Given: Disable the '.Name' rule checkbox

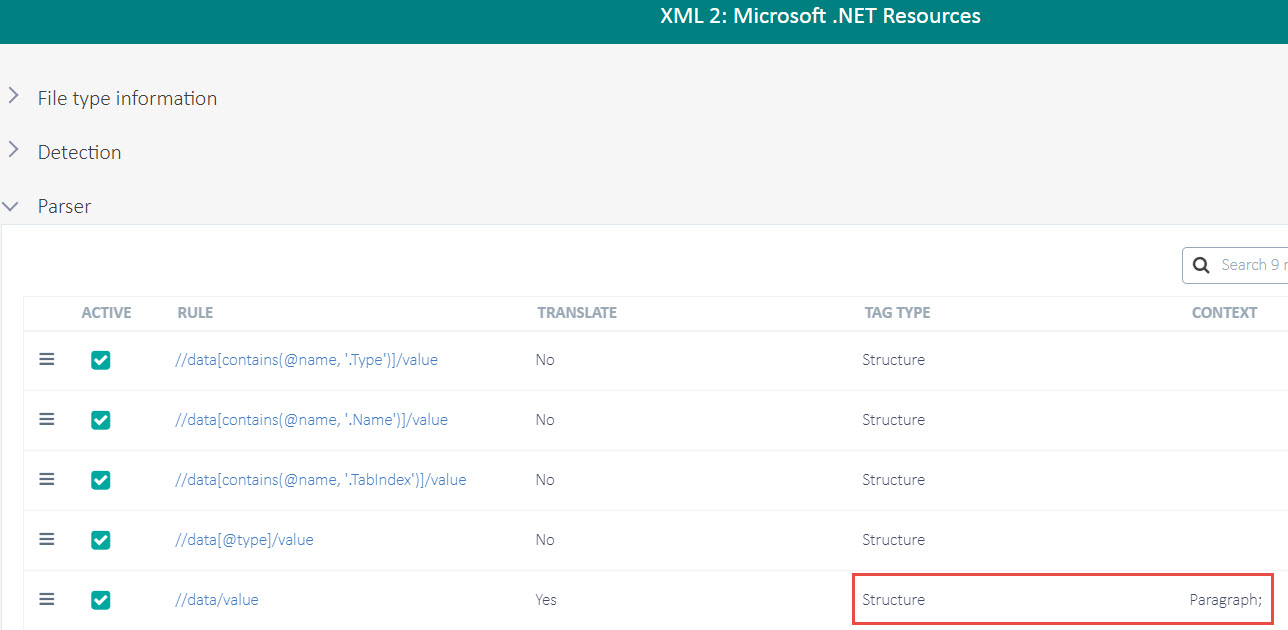Looking at the screenshot, I should pyautogui.click(x=101, y=420).
